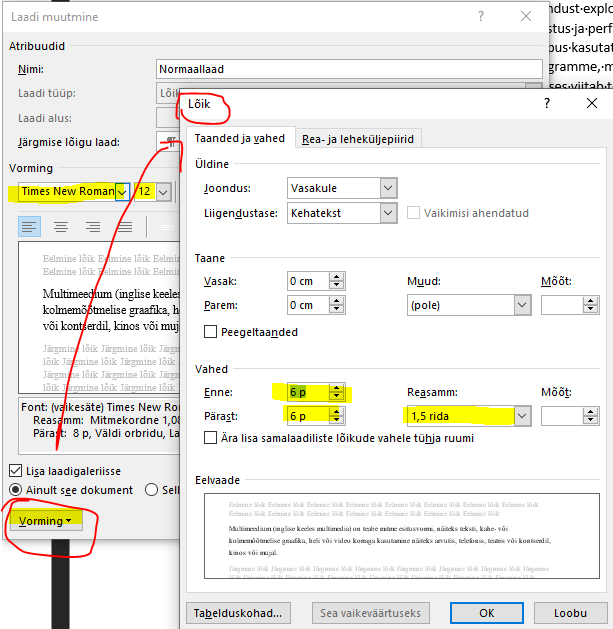Open the Times New Roman font dropdown
The image size is (613, 629).
(x=122, y=191)
